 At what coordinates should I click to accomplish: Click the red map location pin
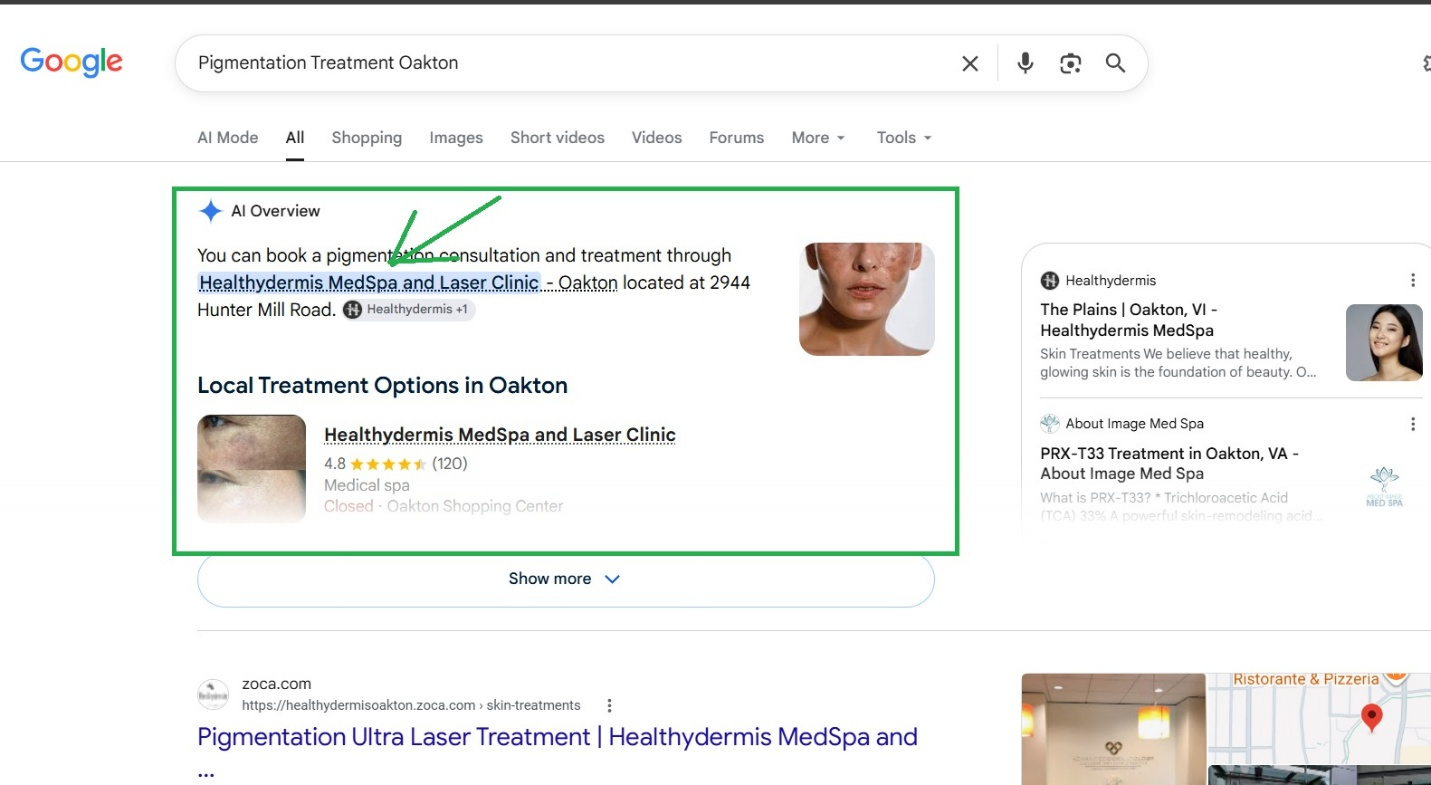click(x=1372, y=716)
